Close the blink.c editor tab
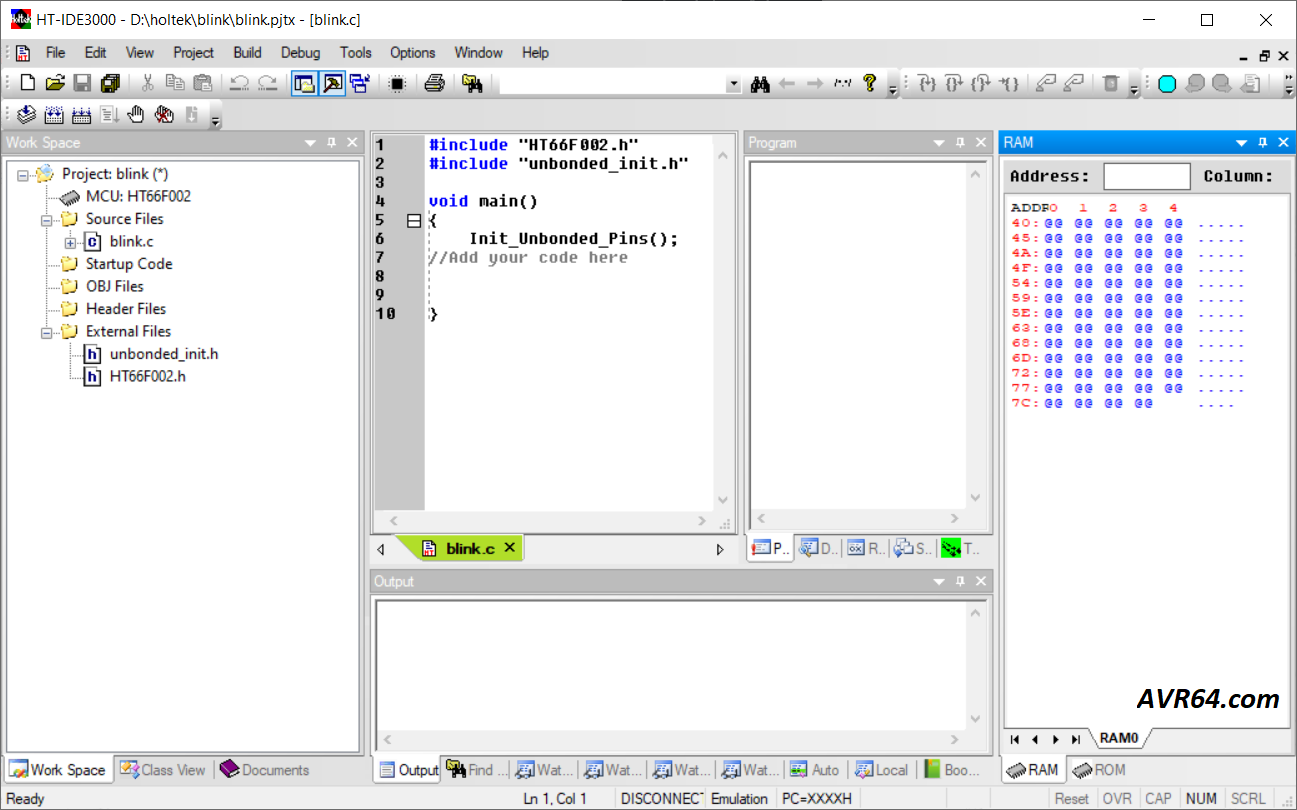The image size is (1297, 810). click(x=509, y=548)
